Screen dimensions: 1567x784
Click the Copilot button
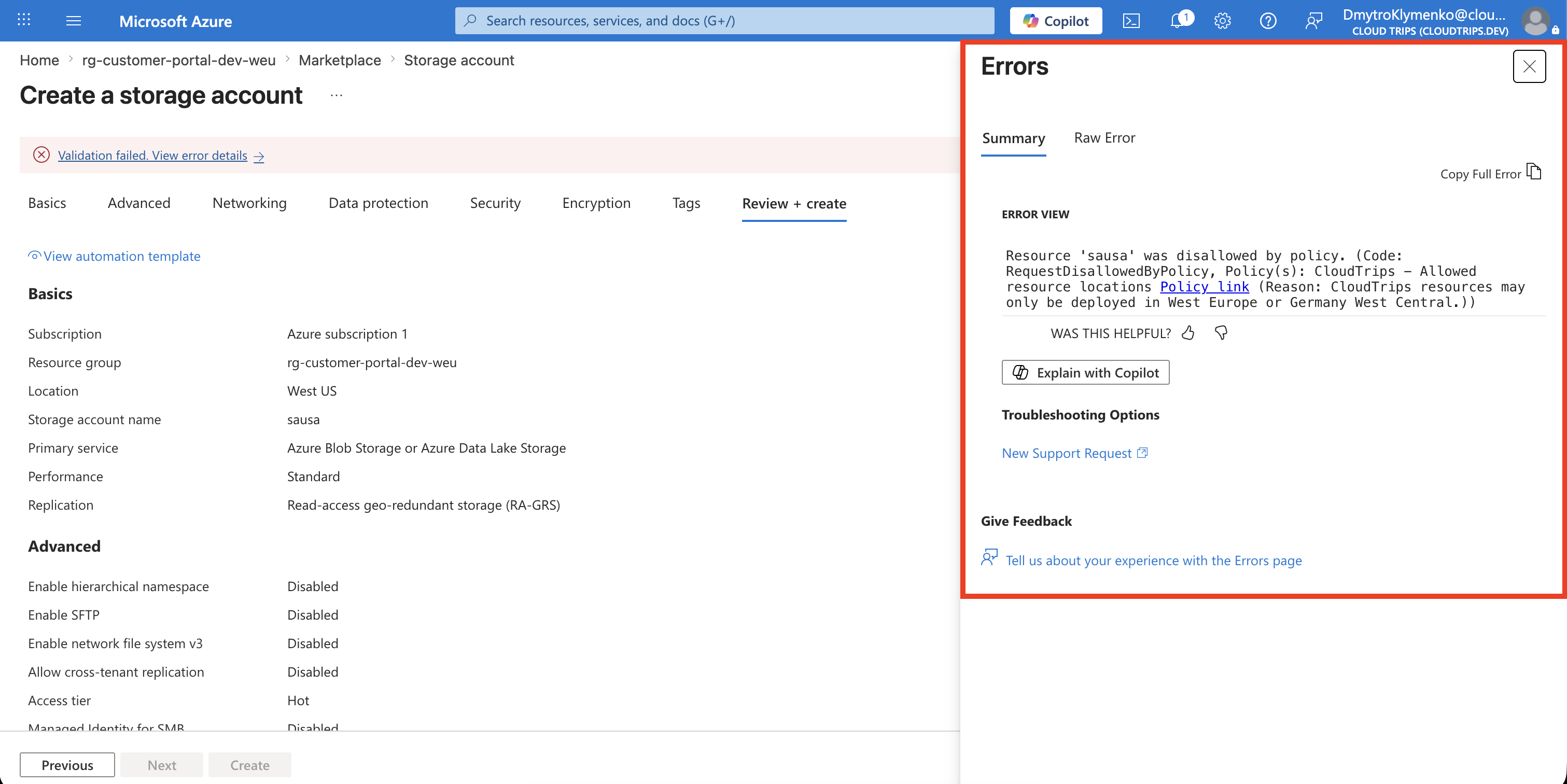tap(1056, 21)
